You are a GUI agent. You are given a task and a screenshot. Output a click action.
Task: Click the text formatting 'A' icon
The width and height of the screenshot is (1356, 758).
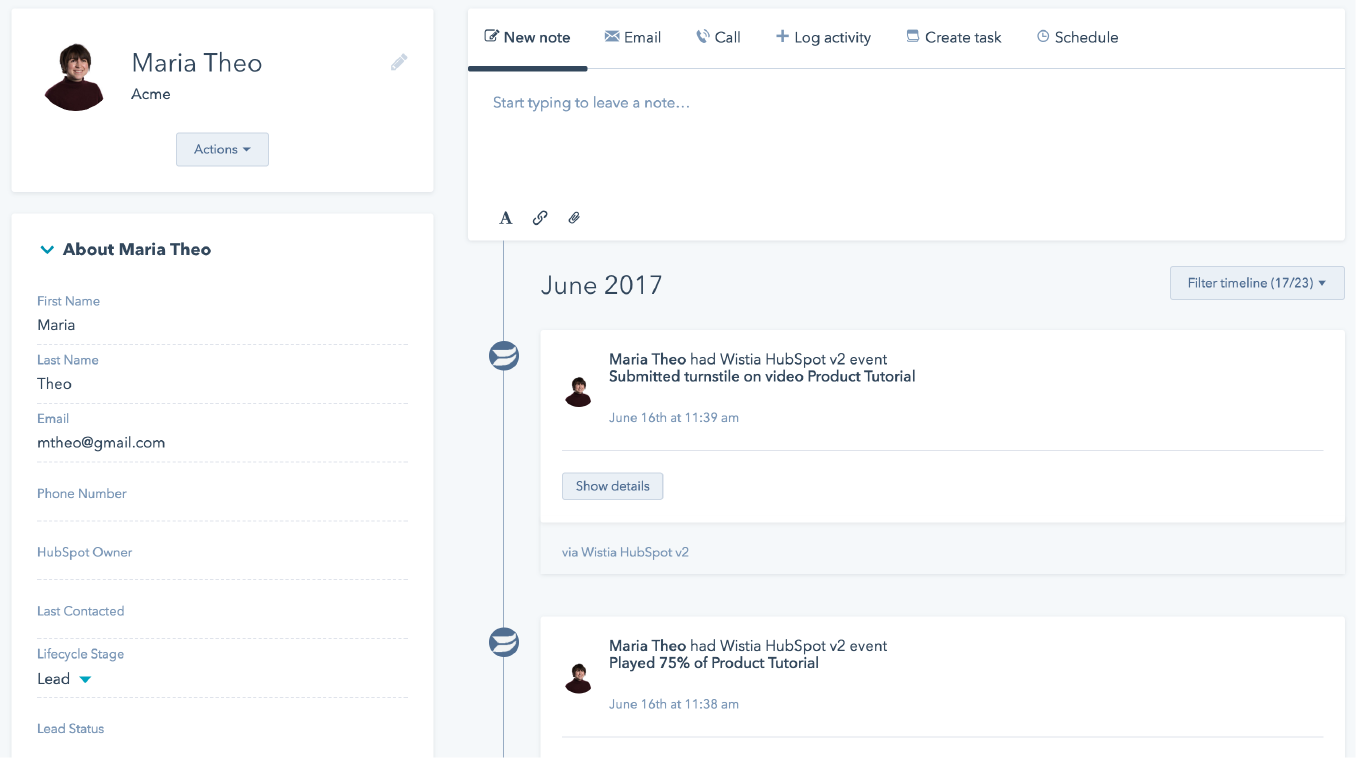pos(506,218)
